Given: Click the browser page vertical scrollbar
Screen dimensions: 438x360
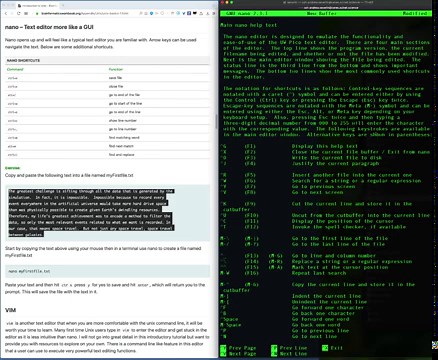Looking at the screenshot, I should click(x=216, y=122).
